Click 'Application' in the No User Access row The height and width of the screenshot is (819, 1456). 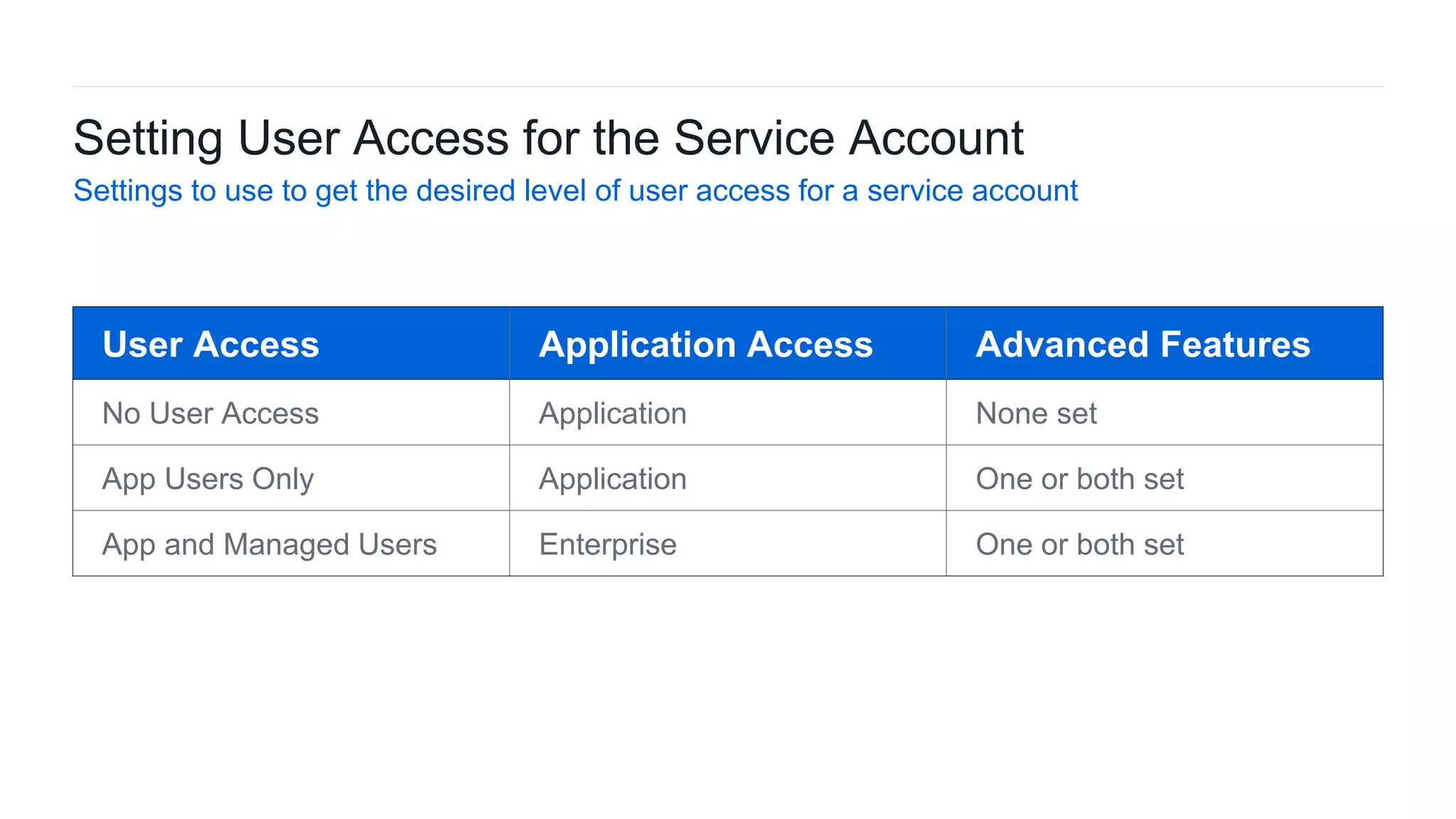(728, 412)
